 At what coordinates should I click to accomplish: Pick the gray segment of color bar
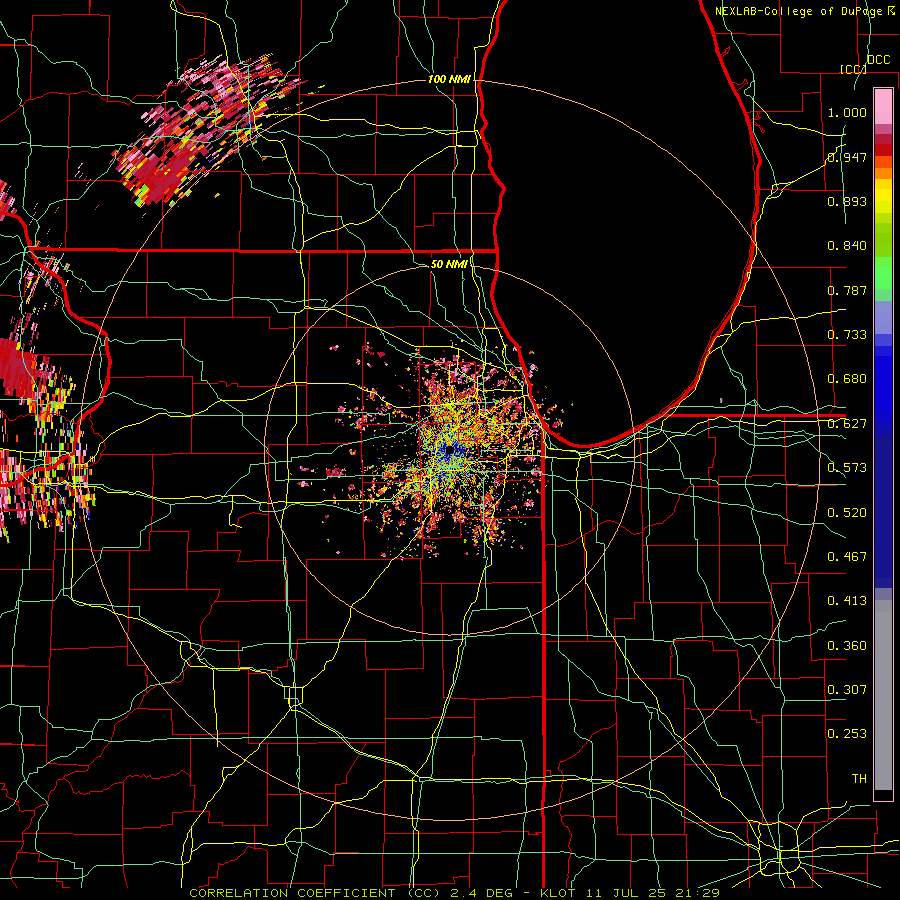point(883,695)
